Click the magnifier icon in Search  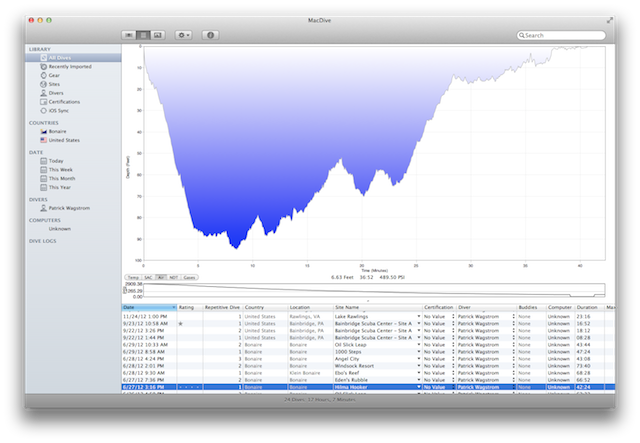522,36
